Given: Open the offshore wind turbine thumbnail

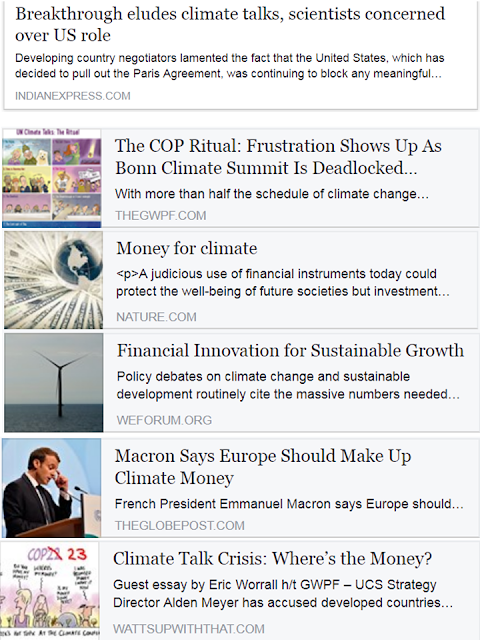Looking at the screenshot, I should click(53, 382).
